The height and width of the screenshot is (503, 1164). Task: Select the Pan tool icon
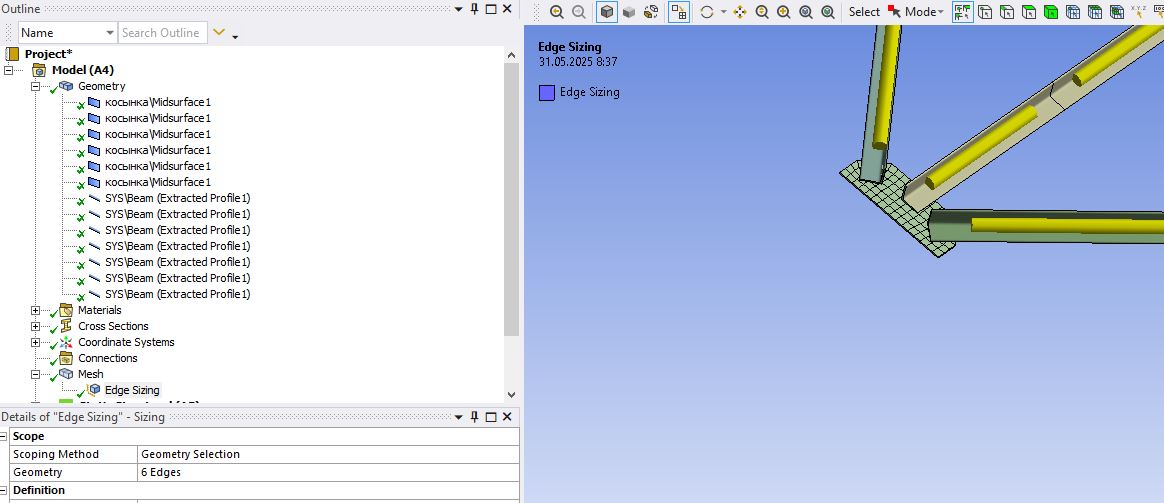739,12
